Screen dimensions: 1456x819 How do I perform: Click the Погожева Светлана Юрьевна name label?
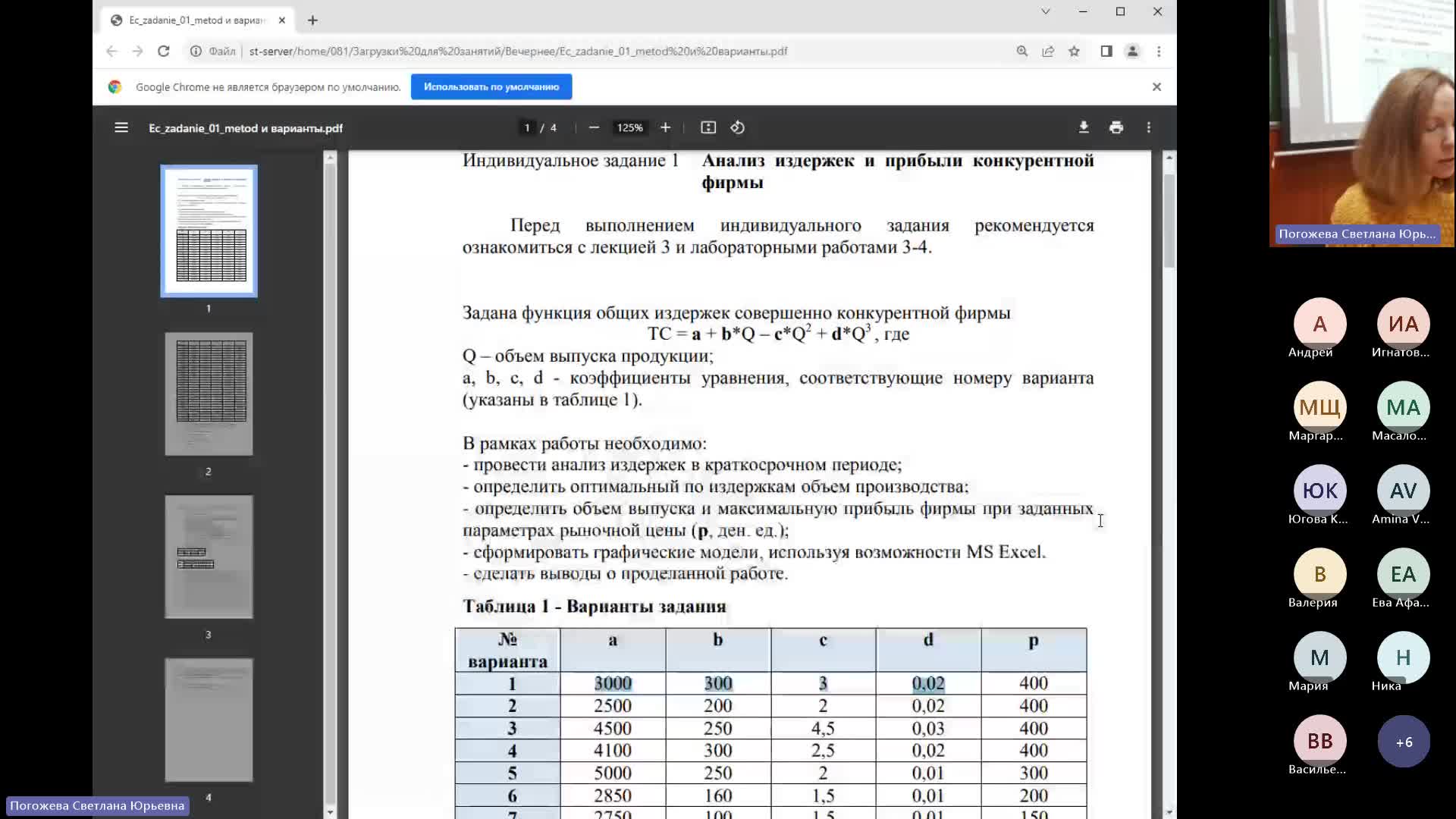coord(97,805)
